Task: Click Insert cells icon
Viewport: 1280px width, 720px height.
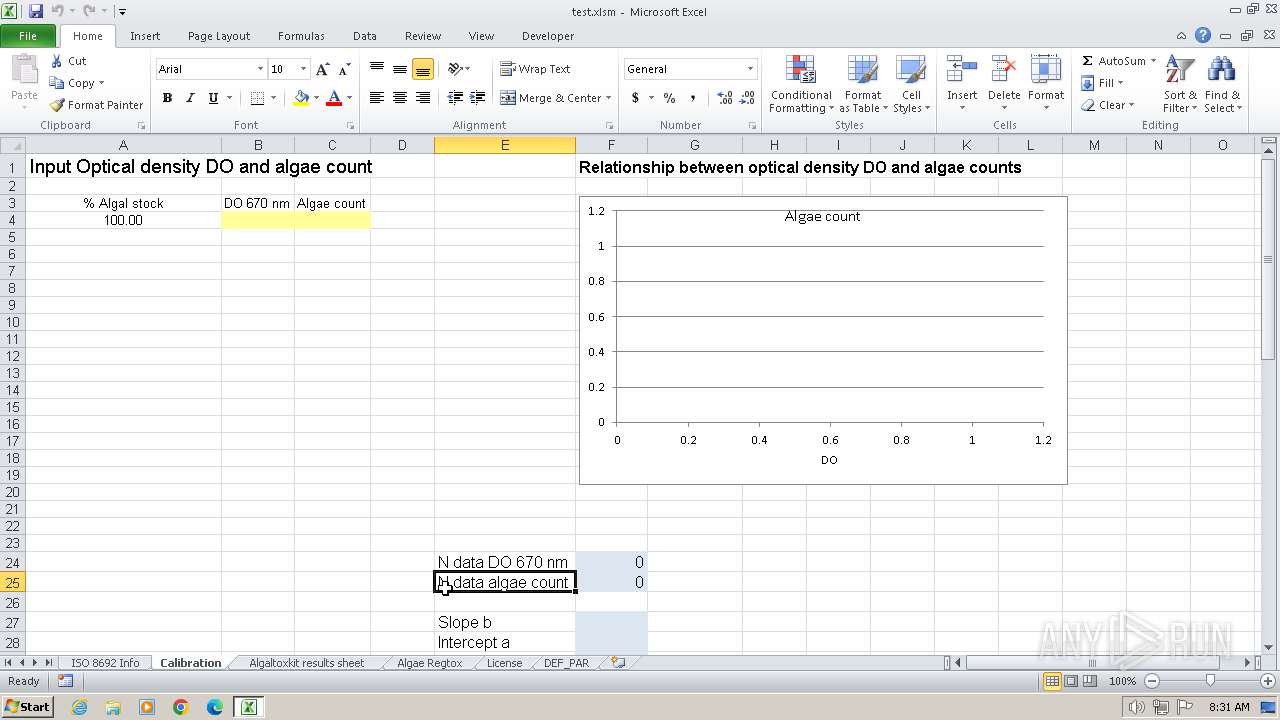Action: pos(962,70)
